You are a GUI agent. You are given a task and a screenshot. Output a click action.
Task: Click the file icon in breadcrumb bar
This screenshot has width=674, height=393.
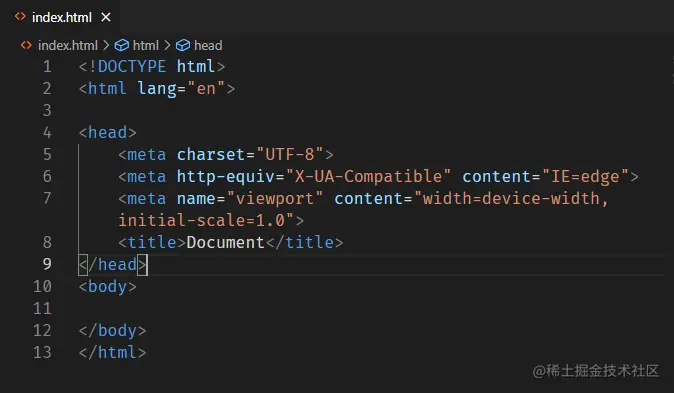(x=26, y=45)
